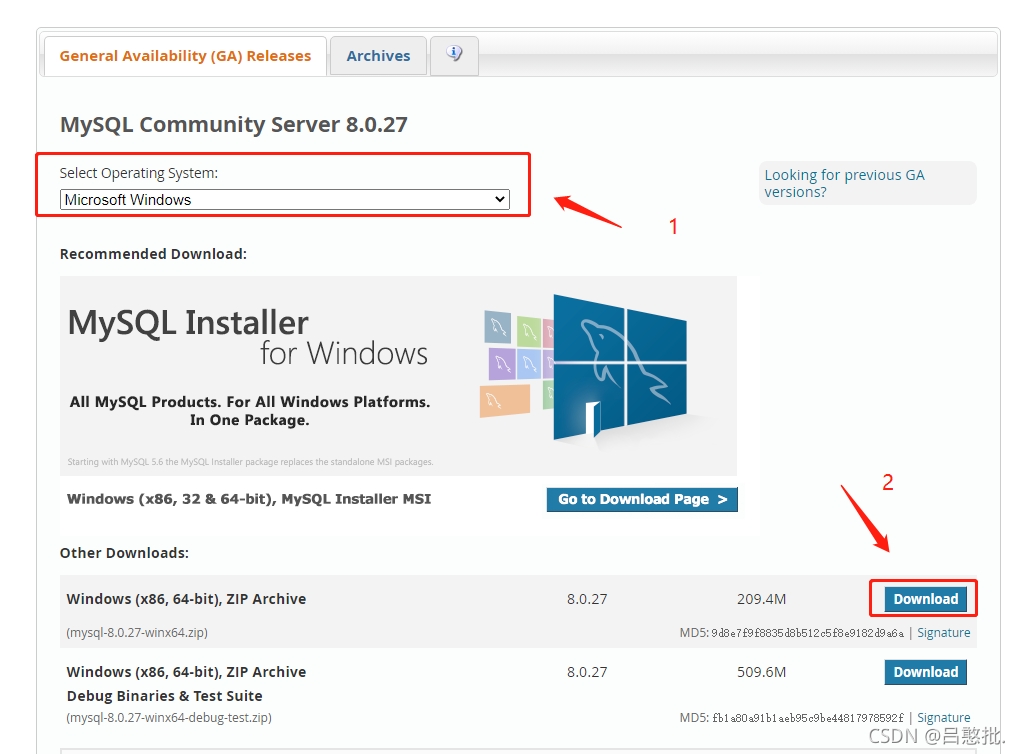Open Signature link for mysql-8.0.27-winx64.zip
The height and width of the screenshot is (754, 1020).
pyautogui.click(x=943, y=633)
